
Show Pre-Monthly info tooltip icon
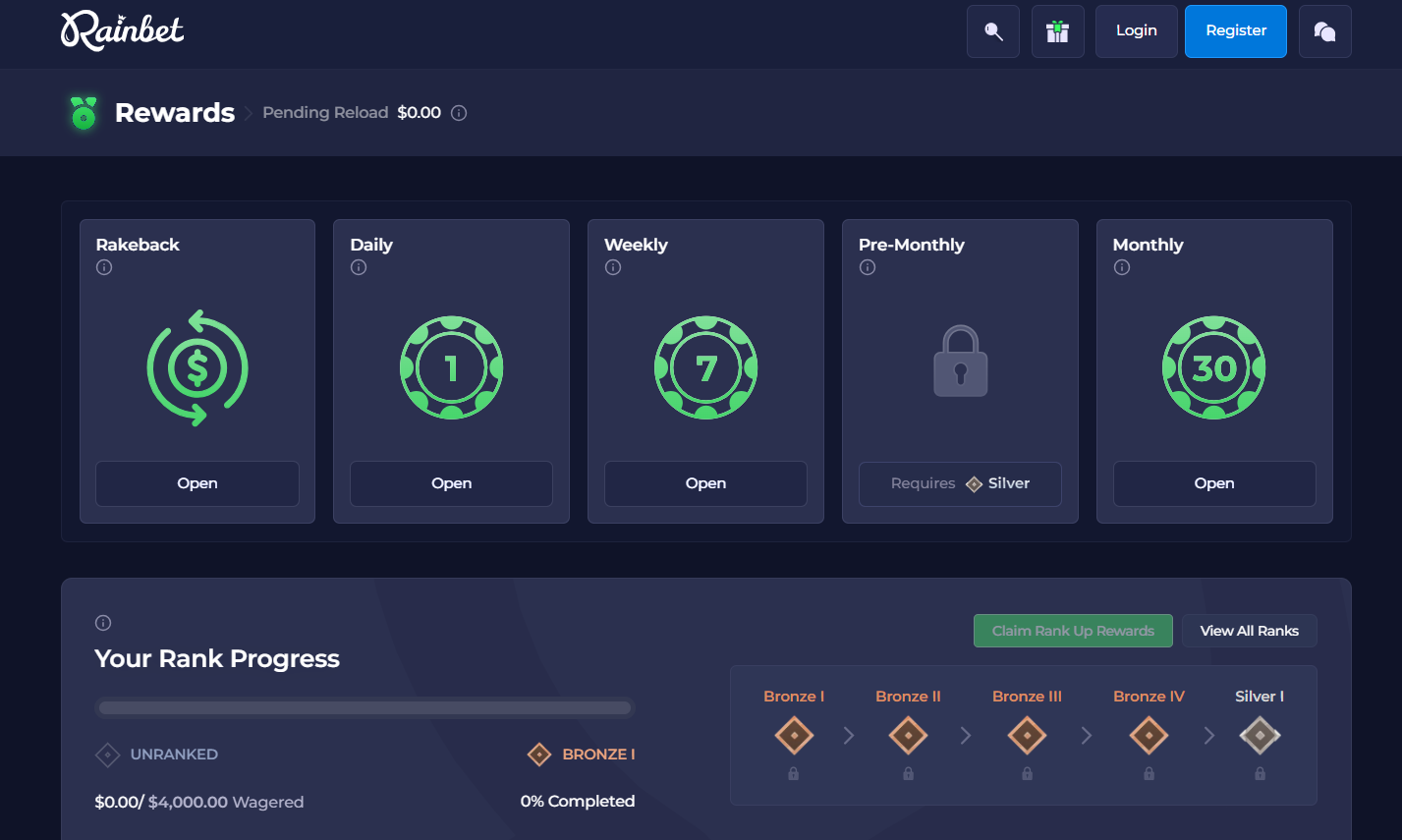(x=868, y=267)
